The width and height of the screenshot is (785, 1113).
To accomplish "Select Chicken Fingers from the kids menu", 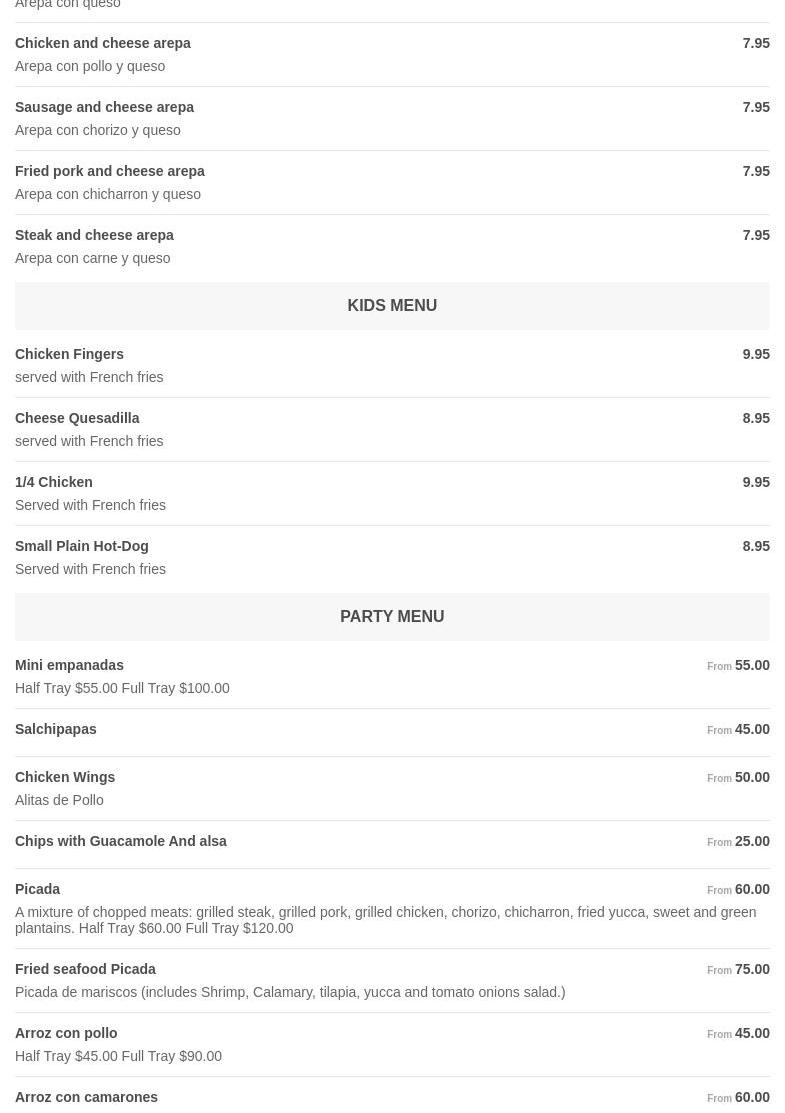I will pos(70,355).
